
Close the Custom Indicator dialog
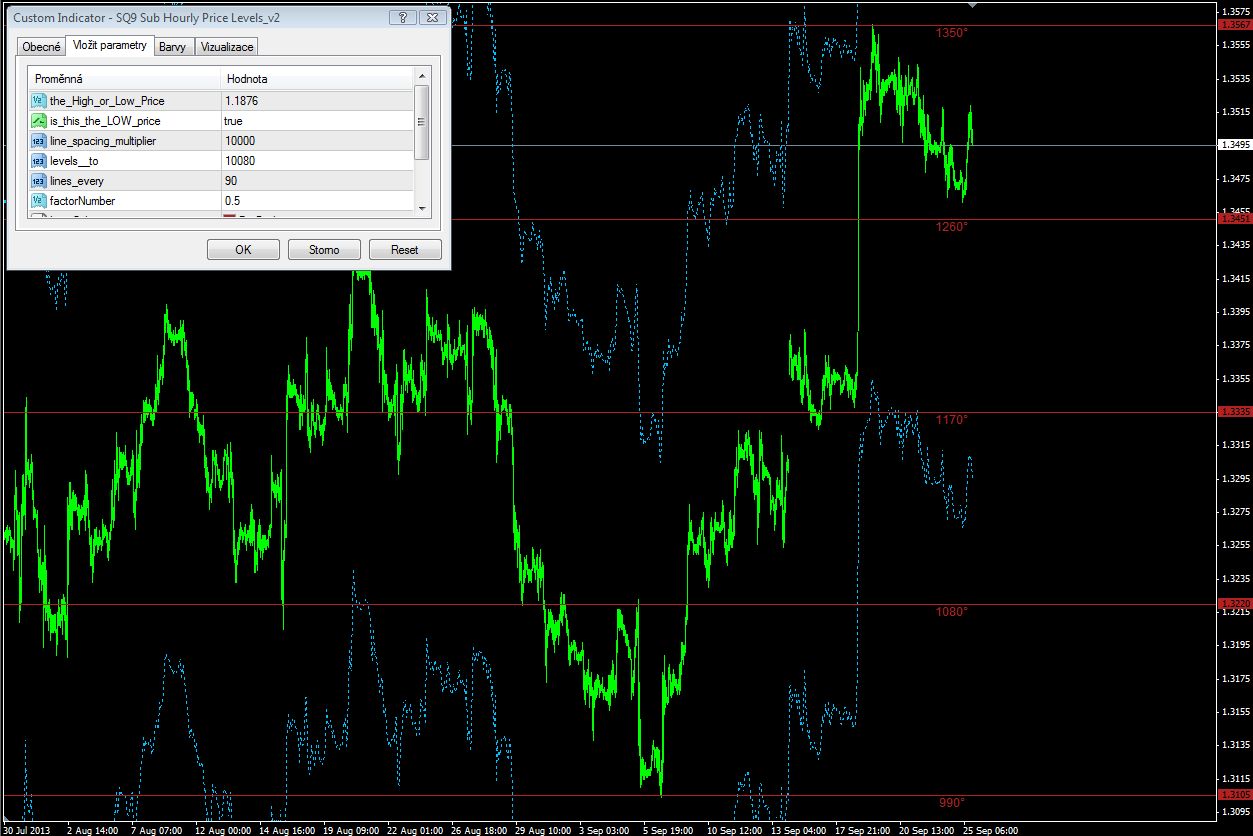[432, 17]
